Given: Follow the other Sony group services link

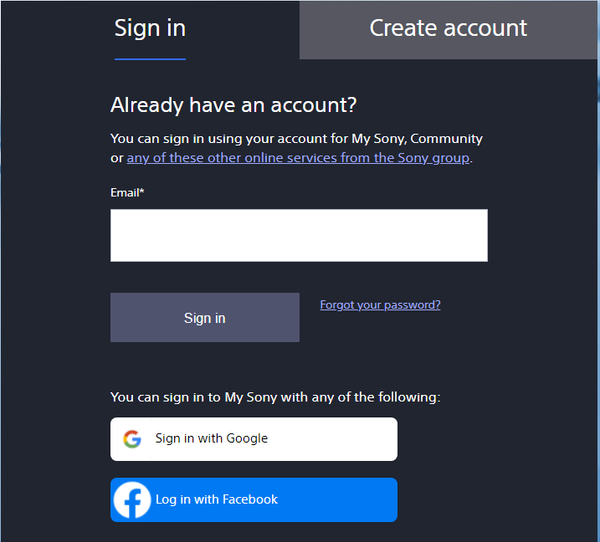Looking at the screenshot, I should coord(298,158).
